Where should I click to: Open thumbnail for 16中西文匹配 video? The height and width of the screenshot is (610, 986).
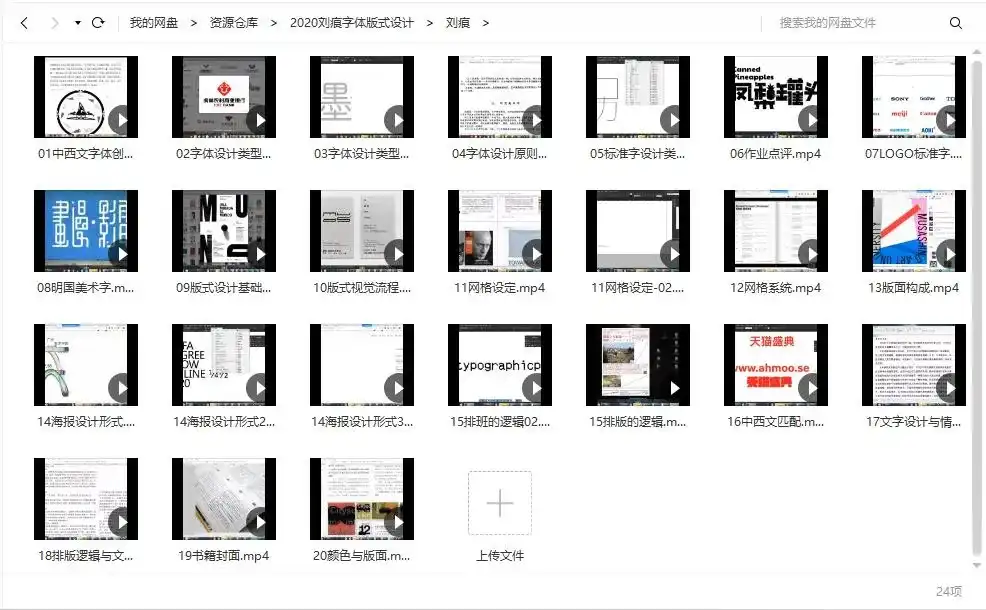774,366
